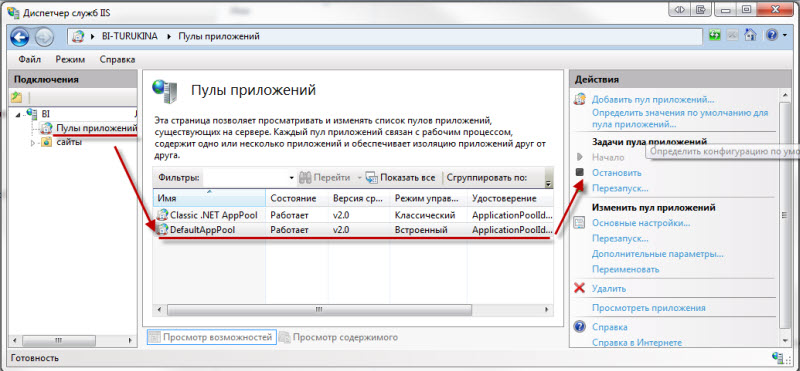
Task: Click the DefaultAppPool row icon
Action: tap(163, 230)
